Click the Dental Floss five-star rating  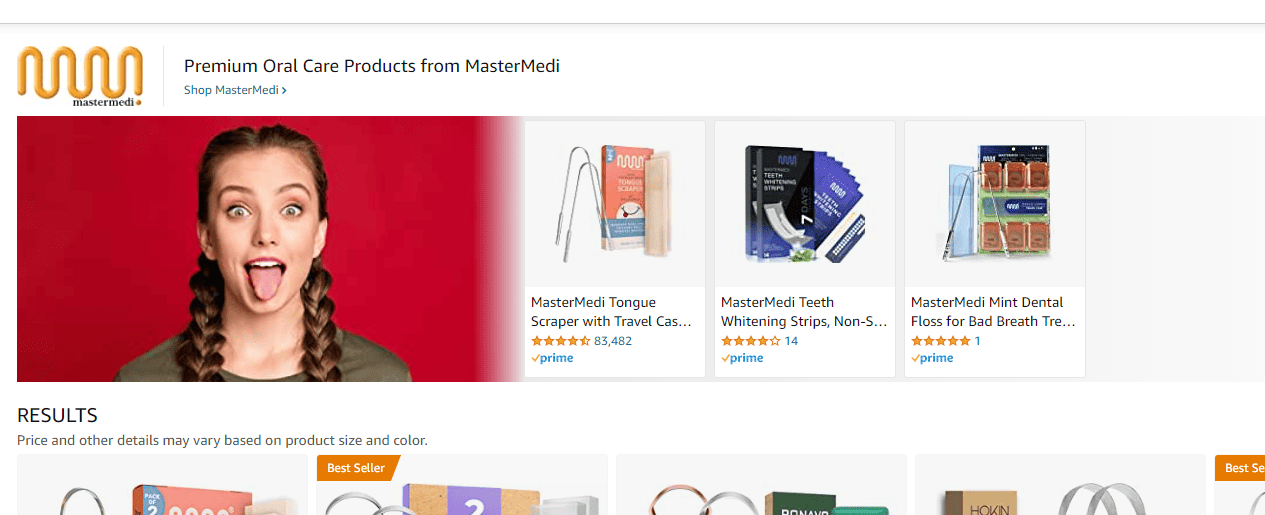pyautogui.click(x=941, y=341)
